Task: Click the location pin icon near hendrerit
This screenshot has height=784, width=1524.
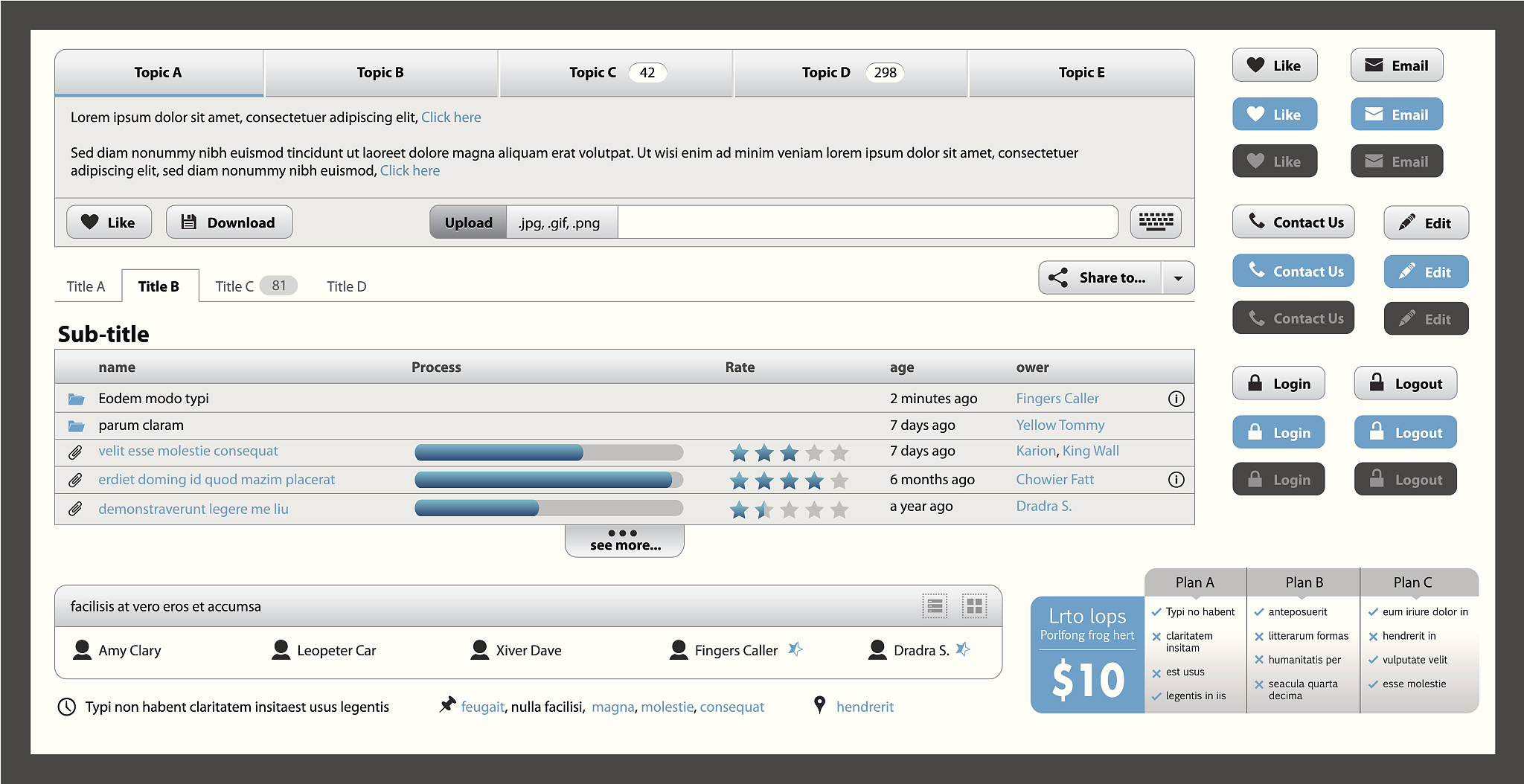Action: [819, 704]
